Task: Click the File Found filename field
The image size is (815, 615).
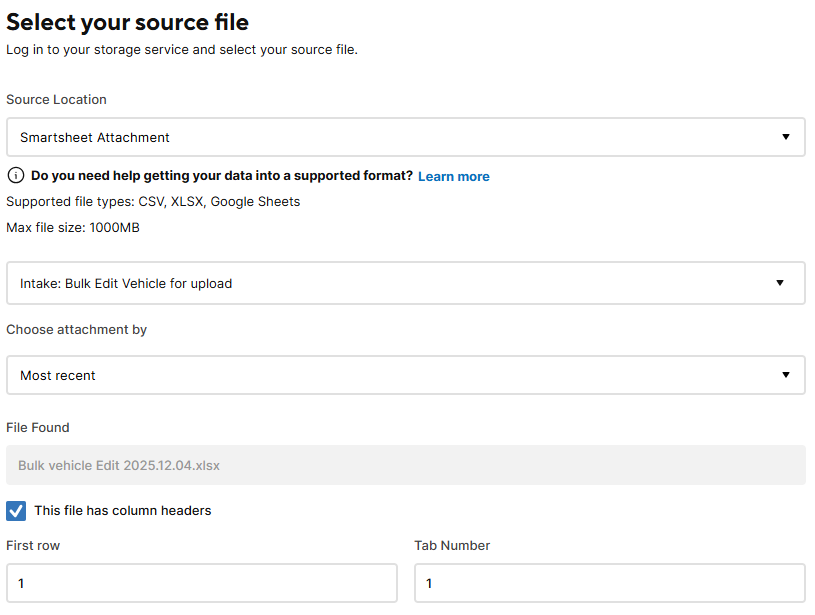Action: tap(406, 465)
